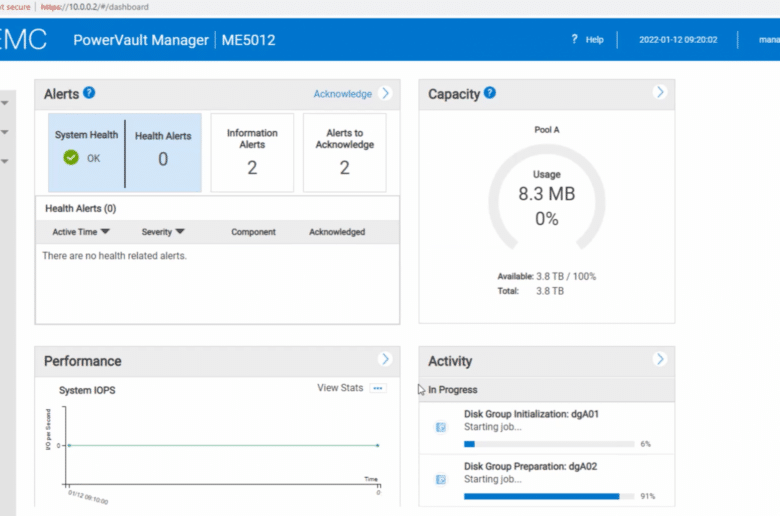Open the Capacity panel chevron arrow
Image resolution: width=780 pixels, height=516 pixels.
tap(660, 92)
